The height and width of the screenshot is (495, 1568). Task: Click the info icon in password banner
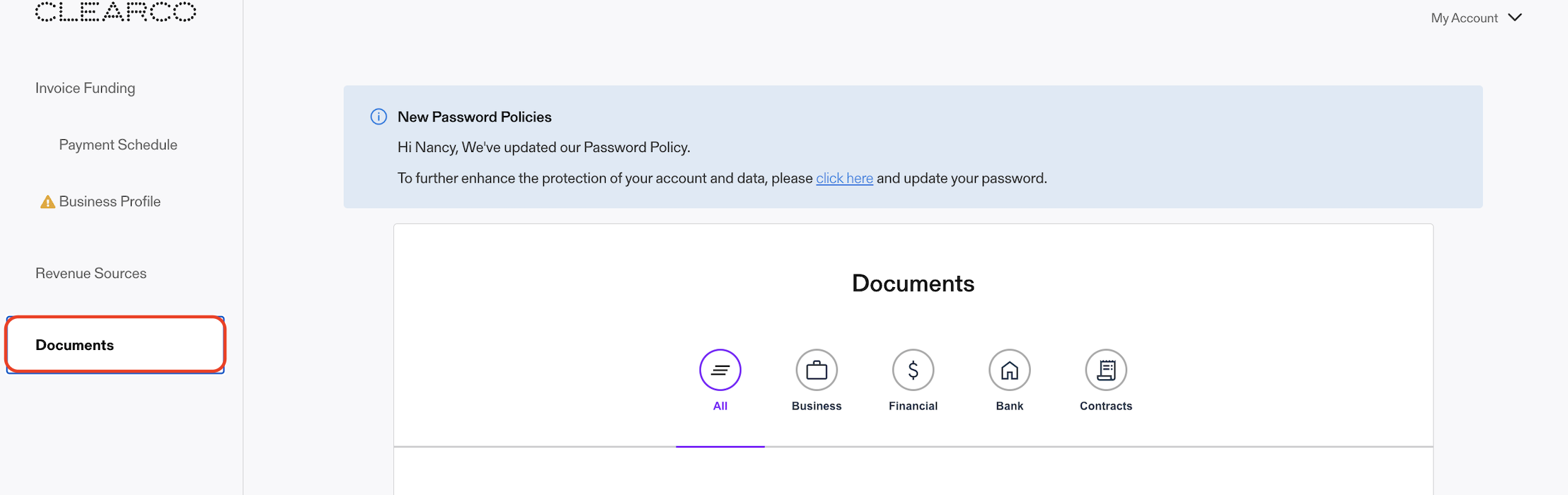pos(379,117)
